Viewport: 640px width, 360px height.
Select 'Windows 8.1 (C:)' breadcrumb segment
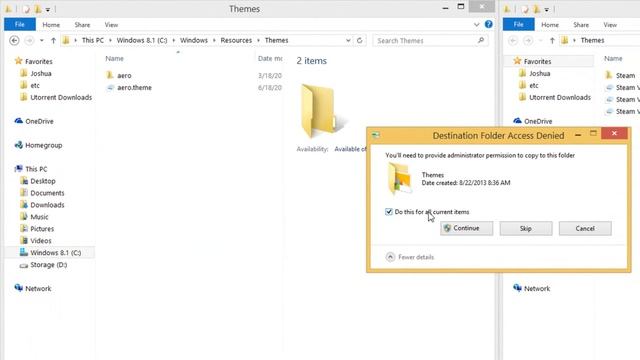pyautogui.click(x=142, y=40)
